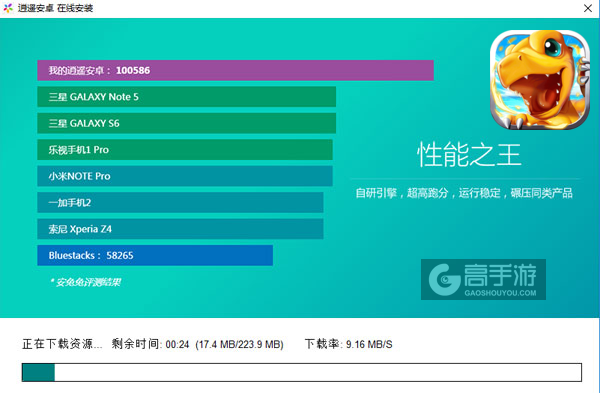Click the download progress bar
Viewport: 600px width, 393px height.
(302, 372)
